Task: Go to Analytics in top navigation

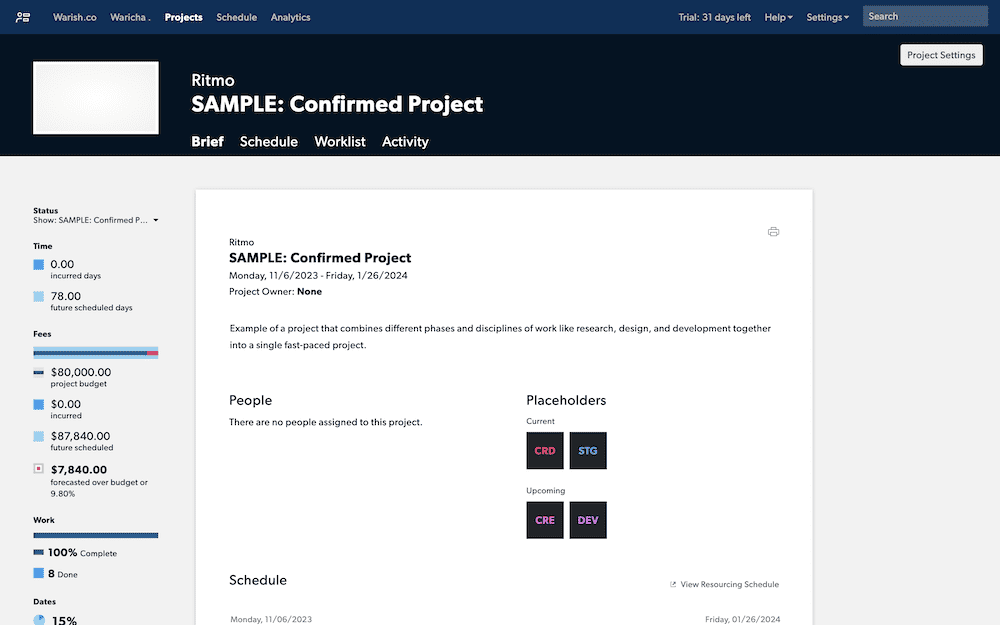Action: pyautogui.click(x=290, y=17)
